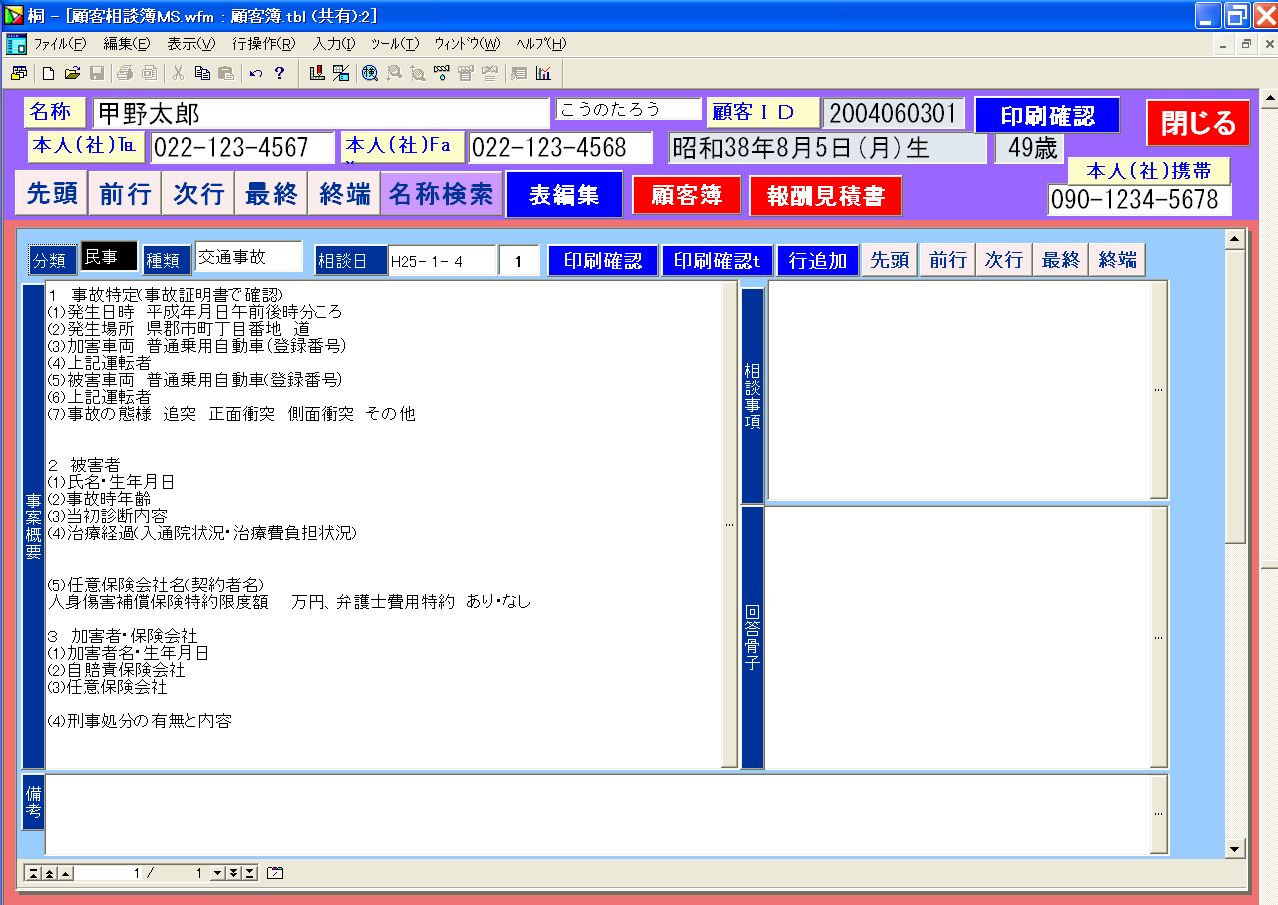The height and width of the screenshot is (905, 1278).
Task: Expand 回答骨子 field using its ellipsis button
Action: point(1158,637)
